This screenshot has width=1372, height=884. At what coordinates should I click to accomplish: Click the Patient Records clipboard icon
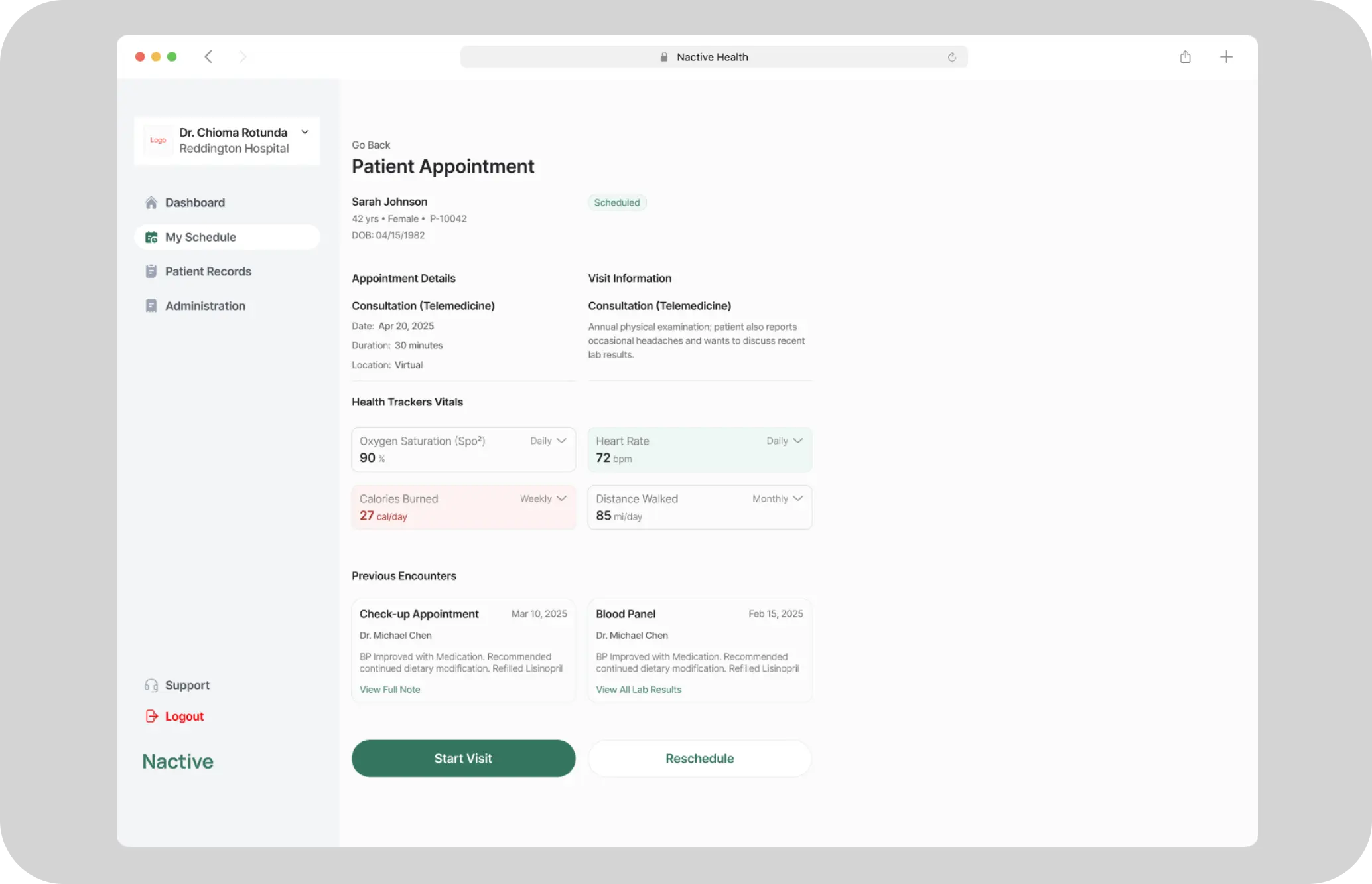151,271
